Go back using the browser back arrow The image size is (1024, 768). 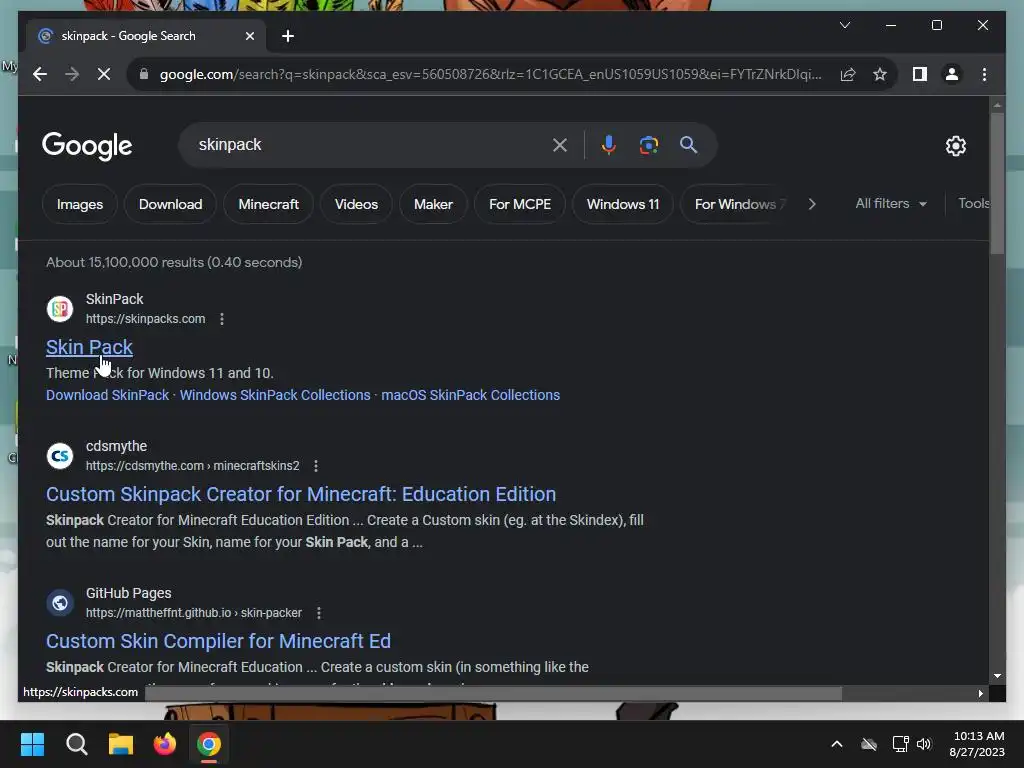40,74
